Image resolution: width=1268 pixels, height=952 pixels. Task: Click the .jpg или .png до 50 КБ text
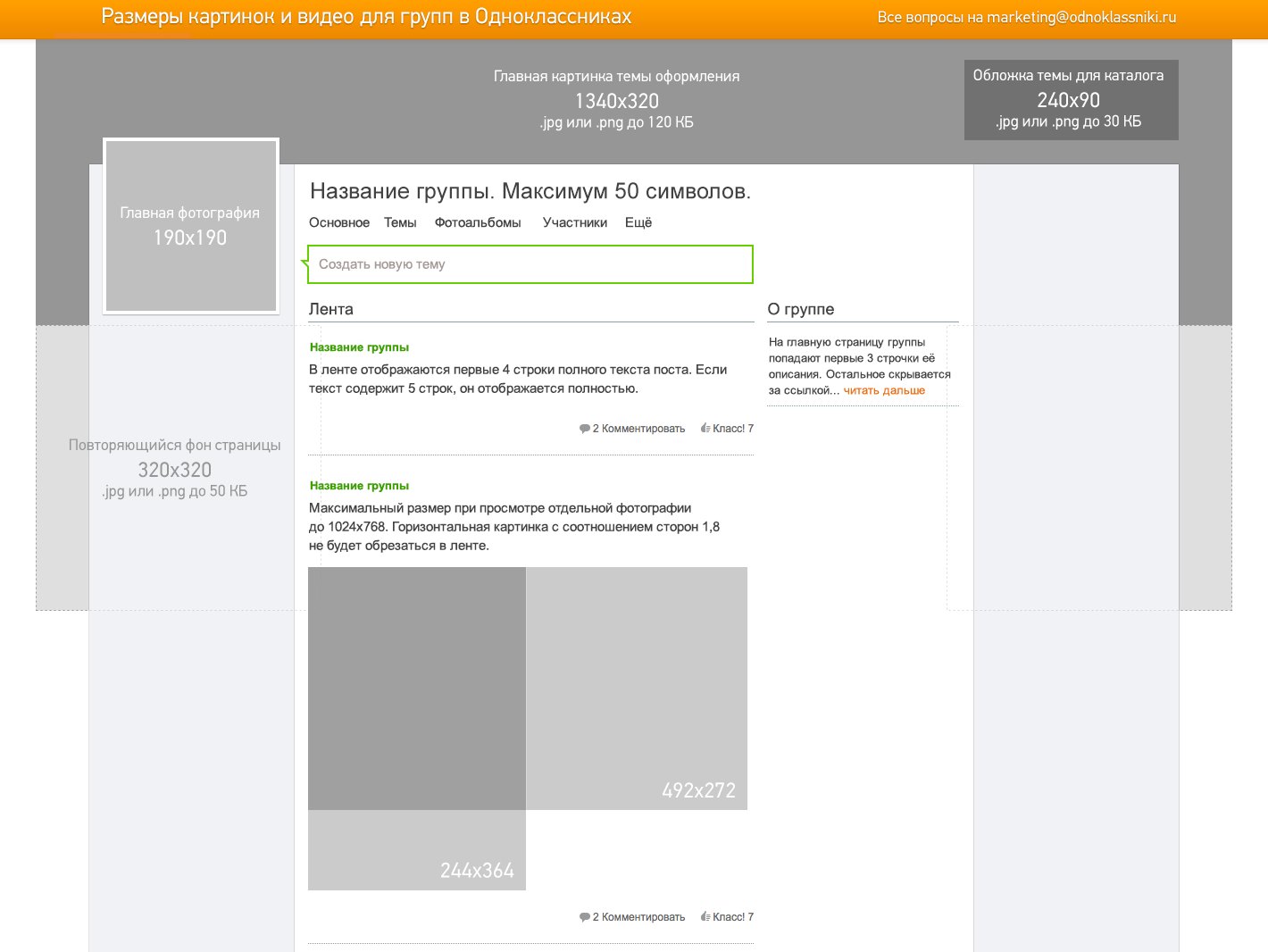[175, 491]
